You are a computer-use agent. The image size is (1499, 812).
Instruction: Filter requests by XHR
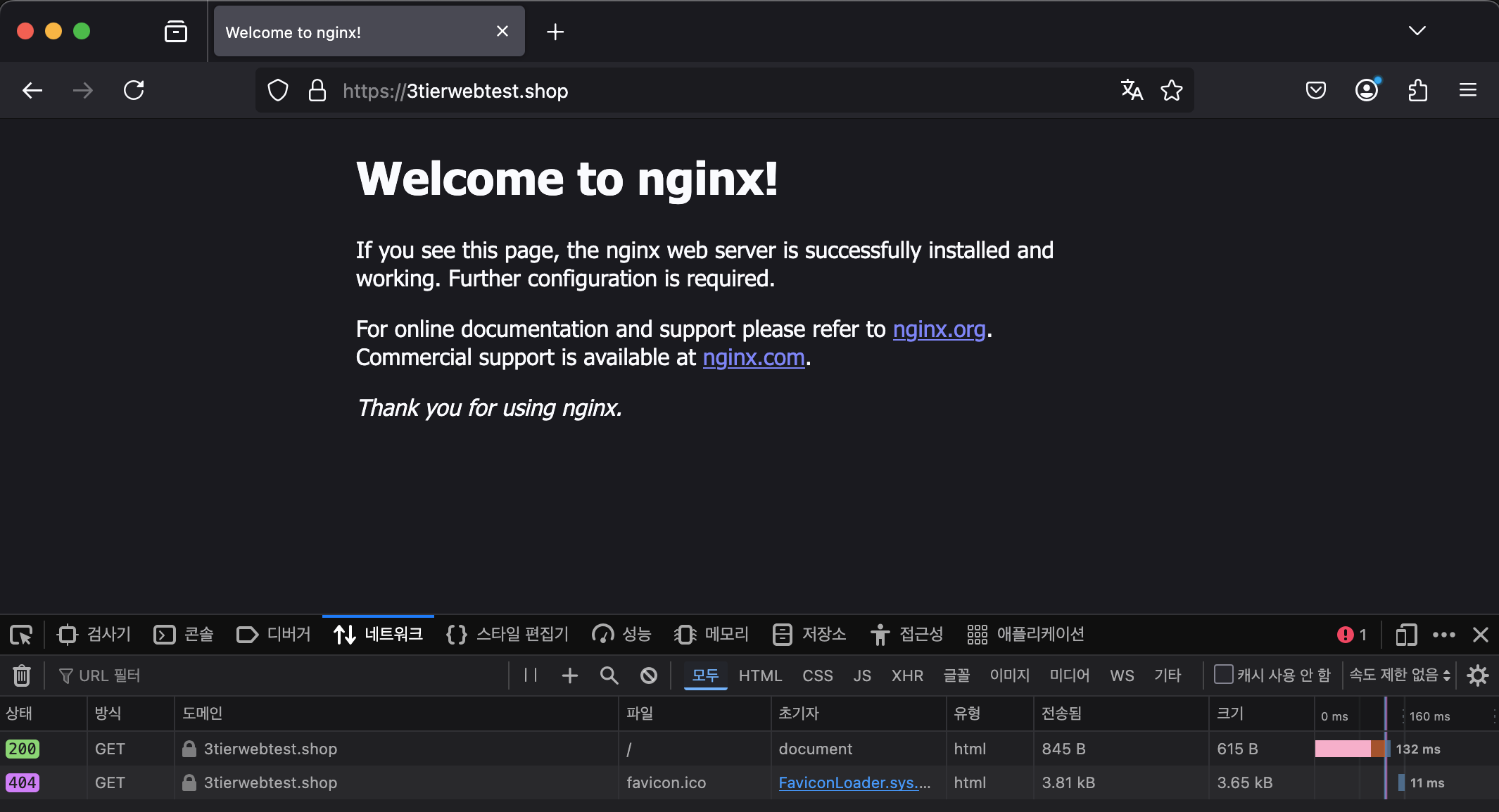907,675
